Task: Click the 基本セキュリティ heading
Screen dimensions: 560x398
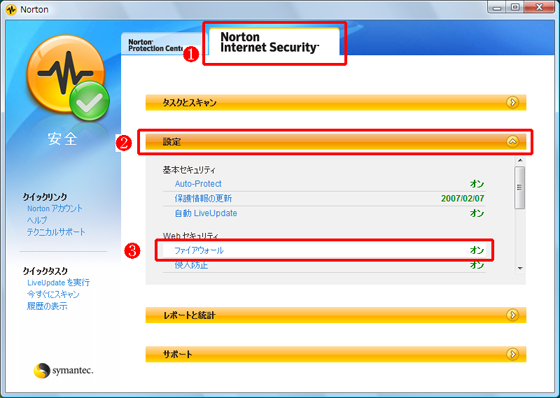Action: pos(189,170)
